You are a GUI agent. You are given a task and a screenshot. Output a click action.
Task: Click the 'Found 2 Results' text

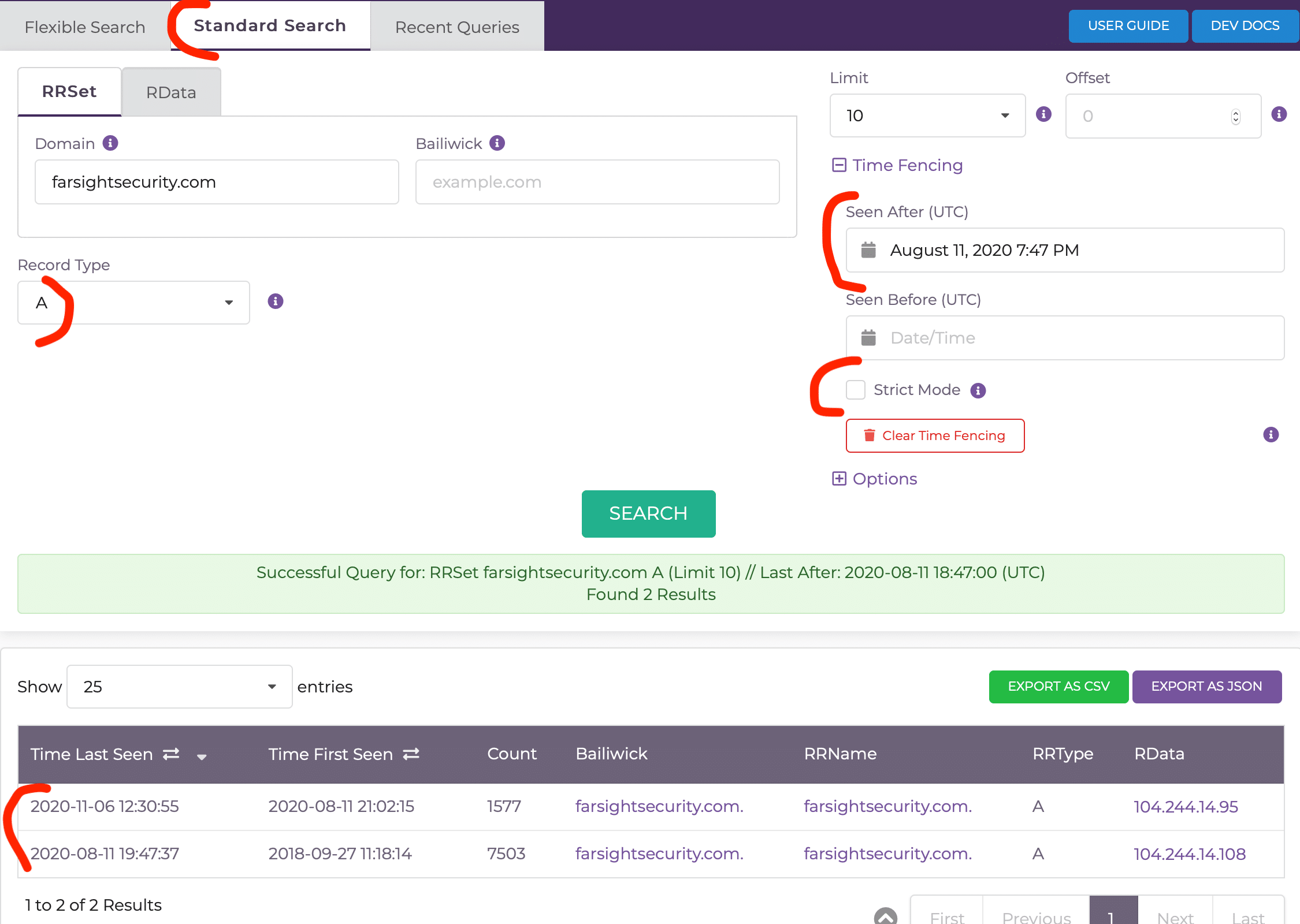point(651,594)
